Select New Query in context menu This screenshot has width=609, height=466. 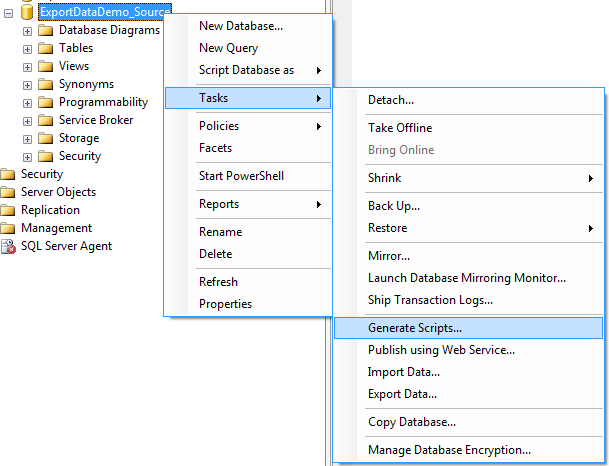click(x=228, y=48)
